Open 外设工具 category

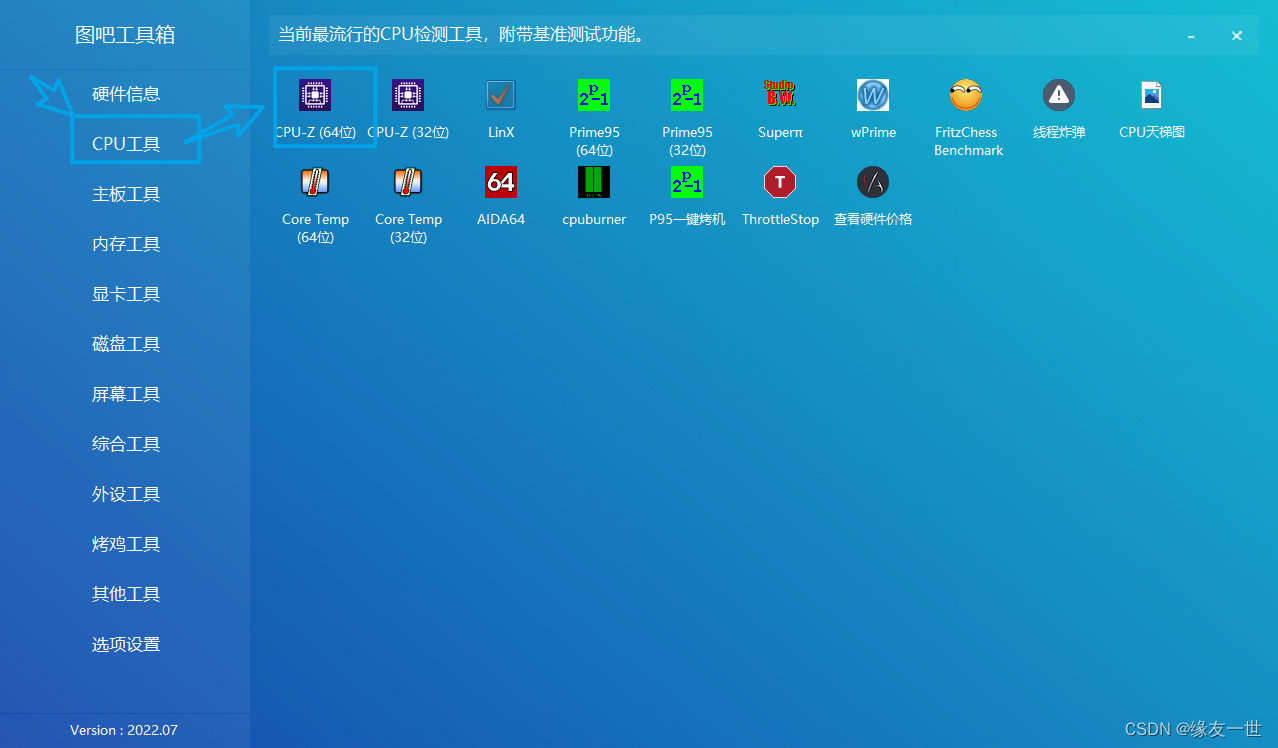pos(126,494)
